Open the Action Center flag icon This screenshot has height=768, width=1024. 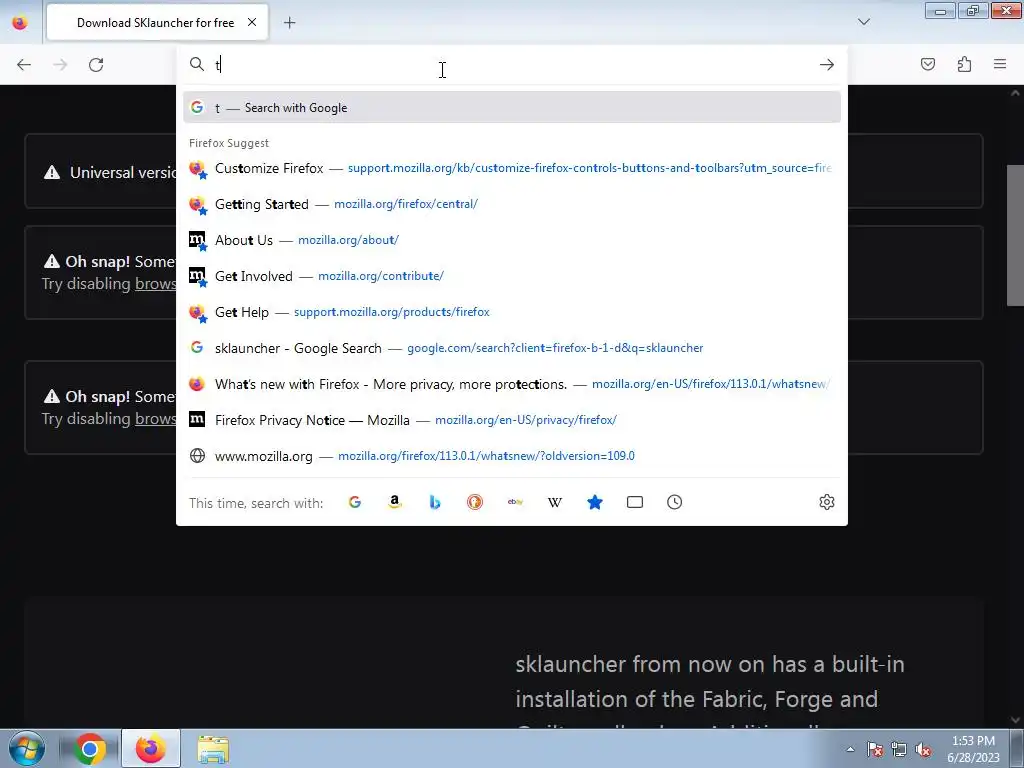coord(875,750)
